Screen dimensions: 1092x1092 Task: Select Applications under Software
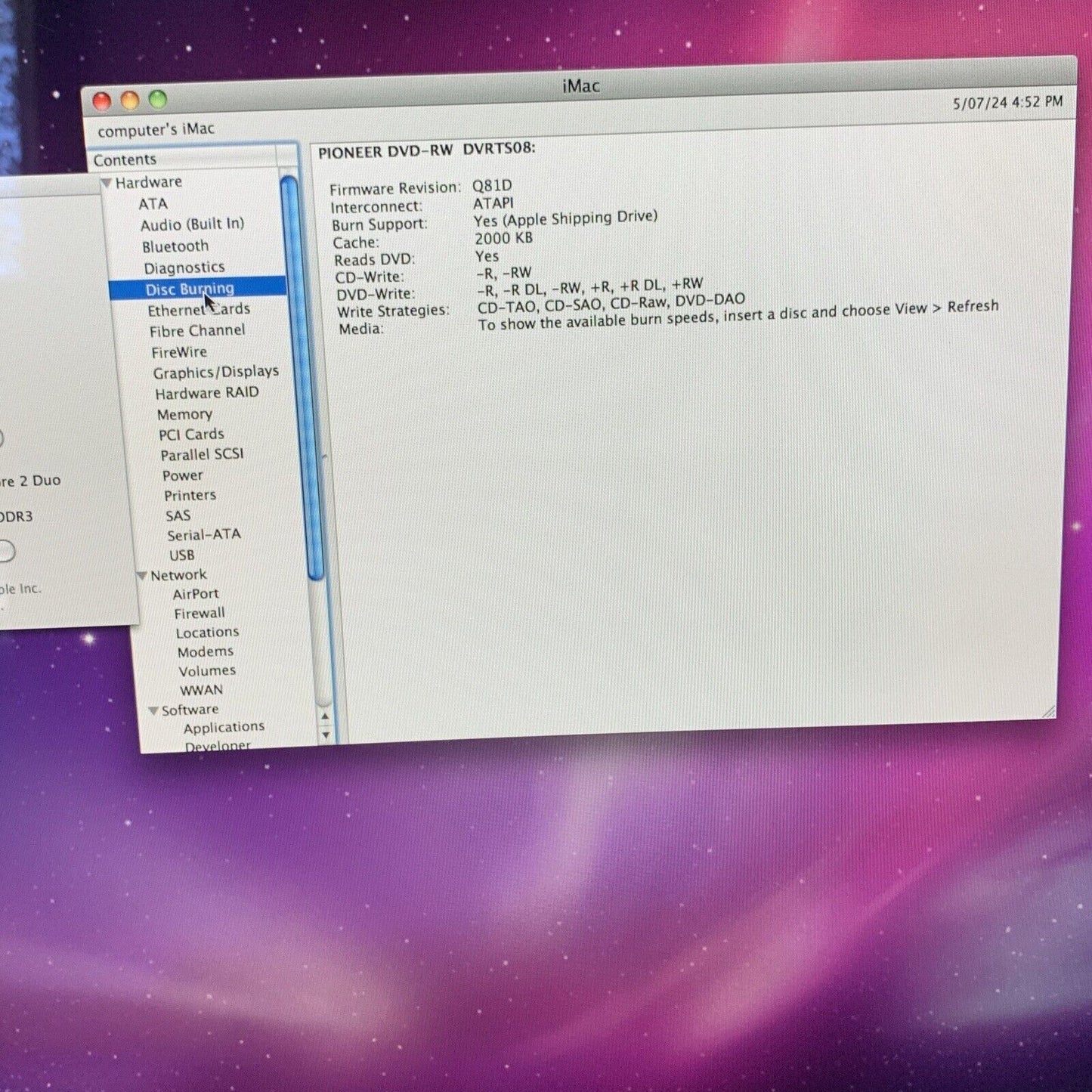click(x=224, y=726)
